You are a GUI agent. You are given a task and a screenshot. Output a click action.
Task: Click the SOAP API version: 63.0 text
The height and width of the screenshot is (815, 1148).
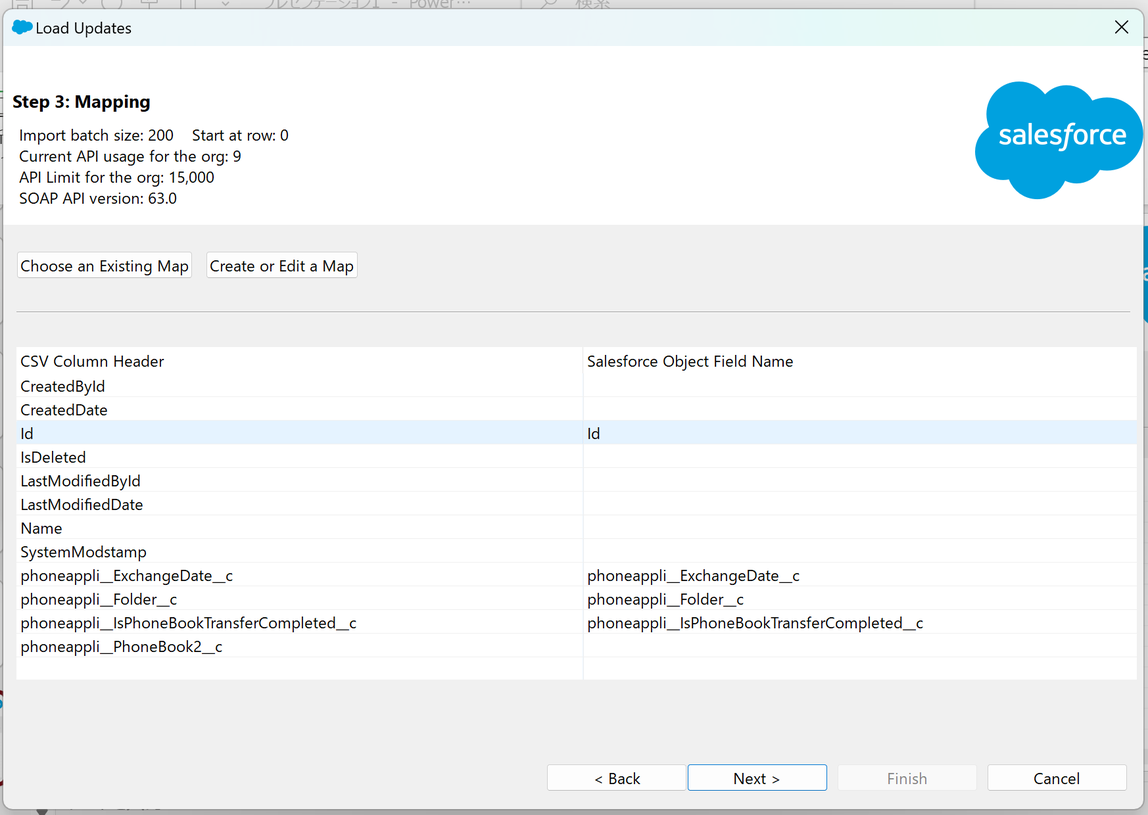tap(97, 198)
